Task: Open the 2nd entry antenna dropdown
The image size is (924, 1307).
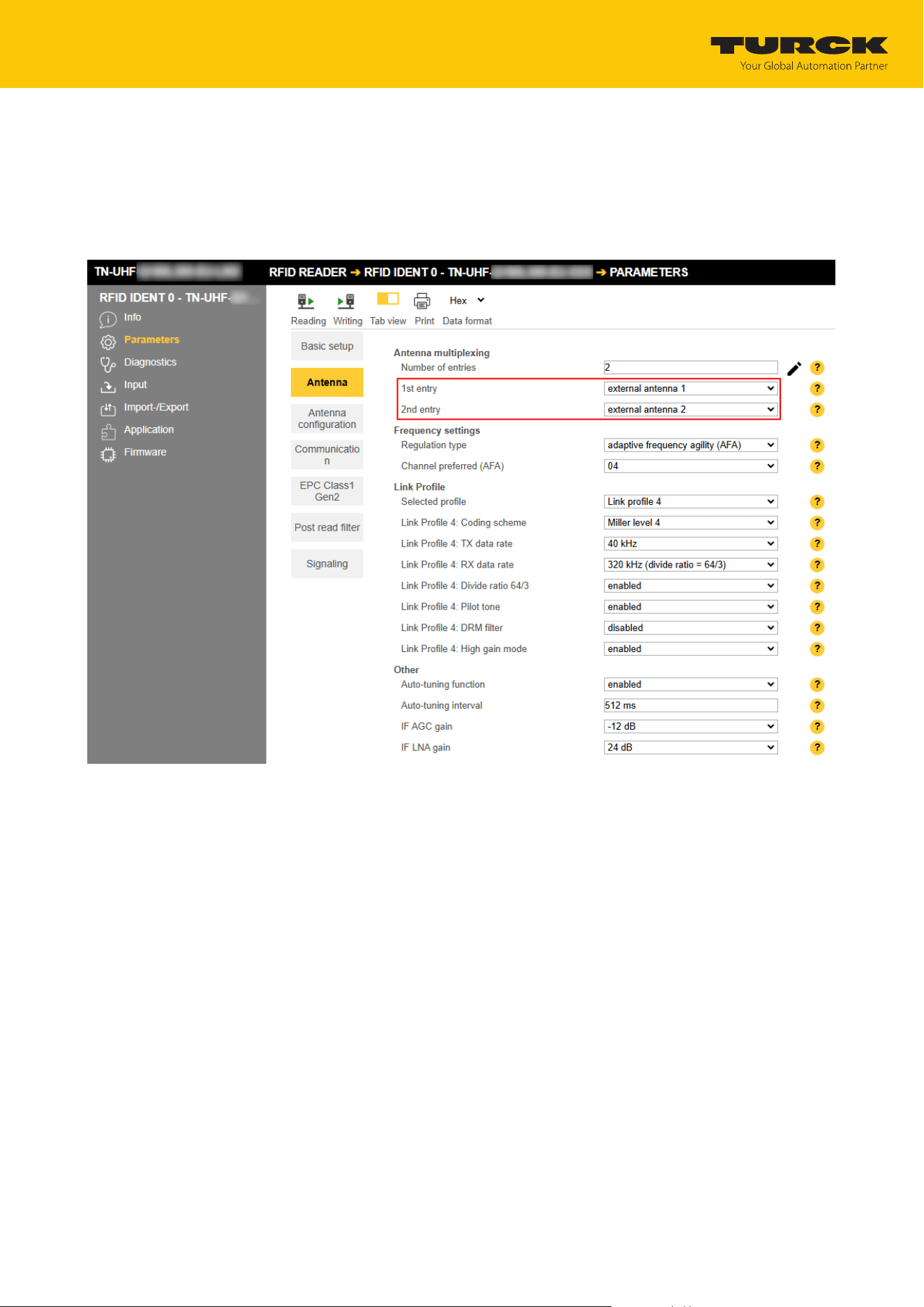Action: [691, 410]
